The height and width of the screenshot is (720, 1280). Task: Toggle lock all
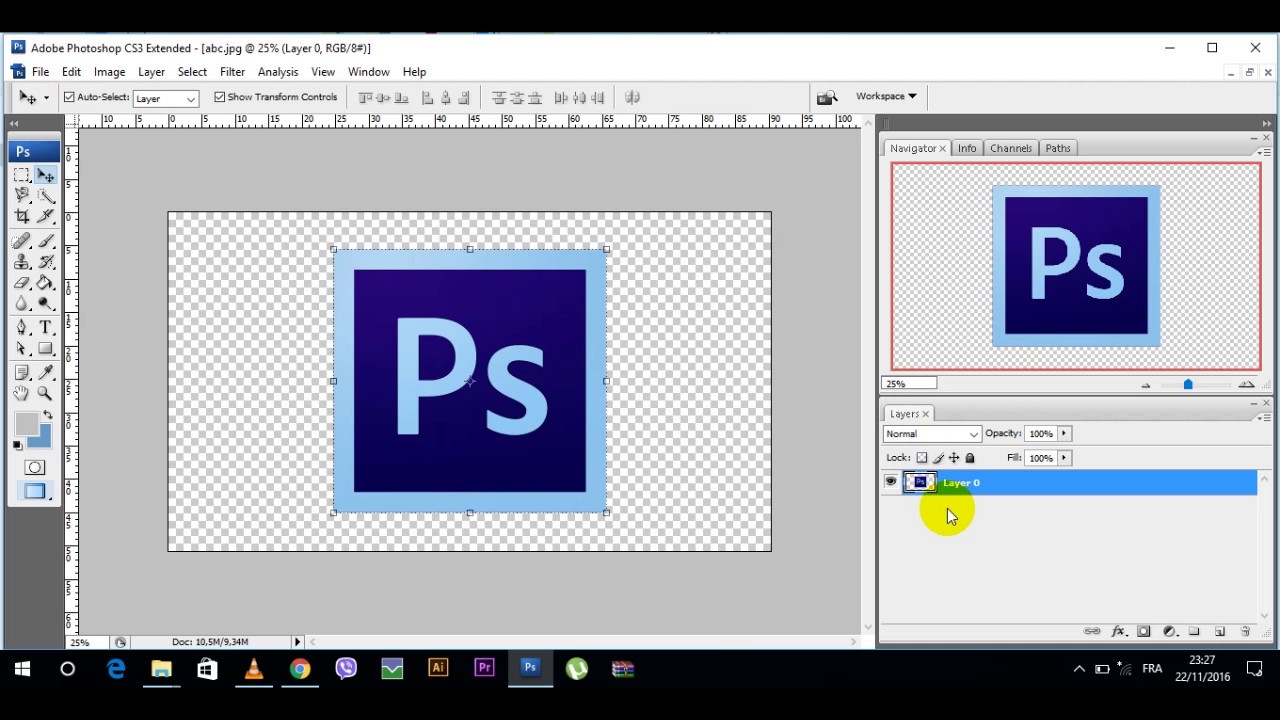click(x=970, y=458)
